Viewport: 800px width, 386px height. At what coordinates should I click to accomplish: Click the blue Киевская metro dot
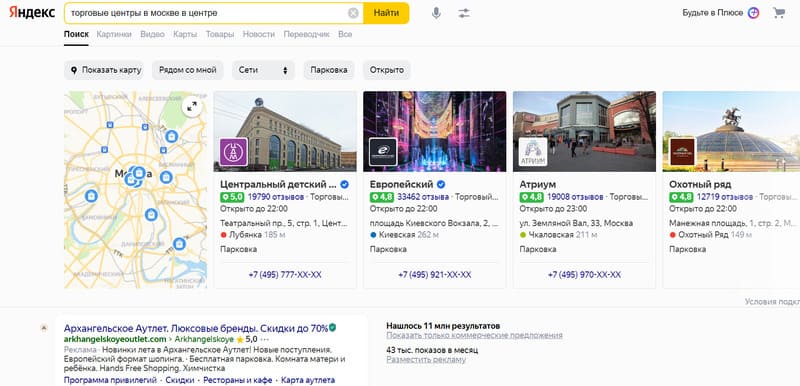click(x=373, y=235)
